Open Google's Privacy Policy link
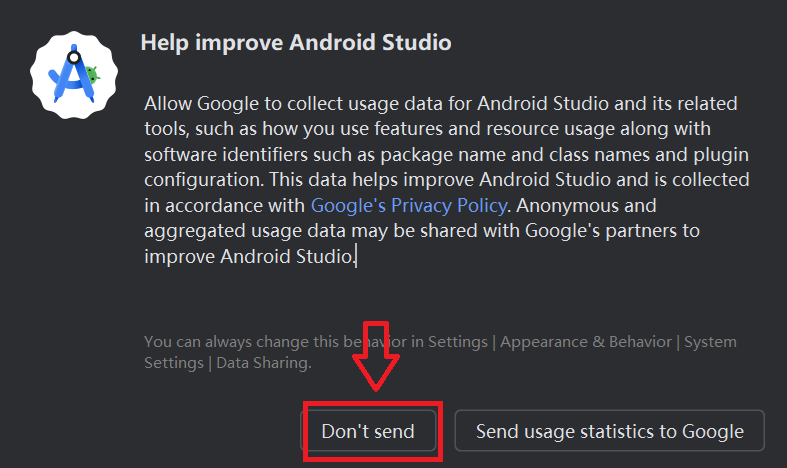The height and width of the screenshot is (468, 787). pyautogui.click(x=409, y=205)
